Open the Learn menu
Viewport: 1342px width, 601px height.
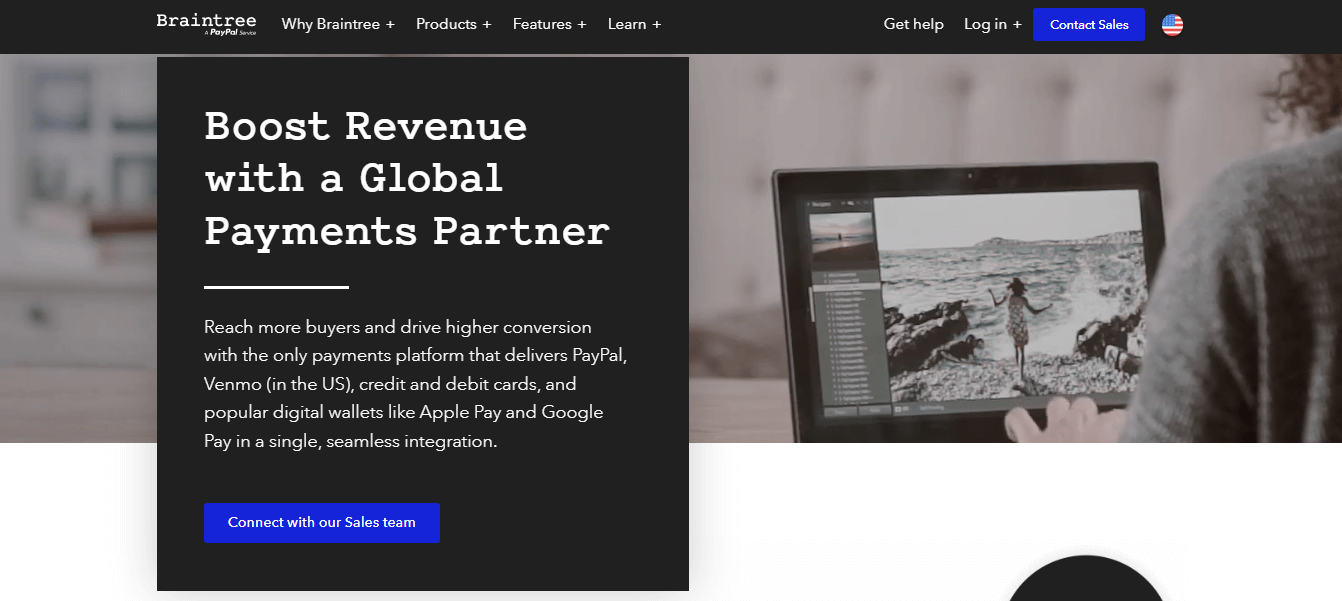[x=626, y=25]
